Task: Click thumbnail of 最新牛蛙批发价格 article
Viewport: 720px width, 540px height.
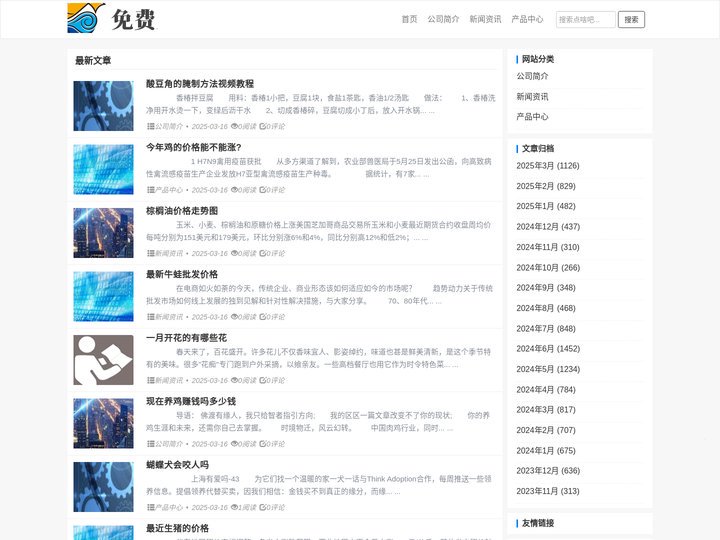Action: point(103,296)
